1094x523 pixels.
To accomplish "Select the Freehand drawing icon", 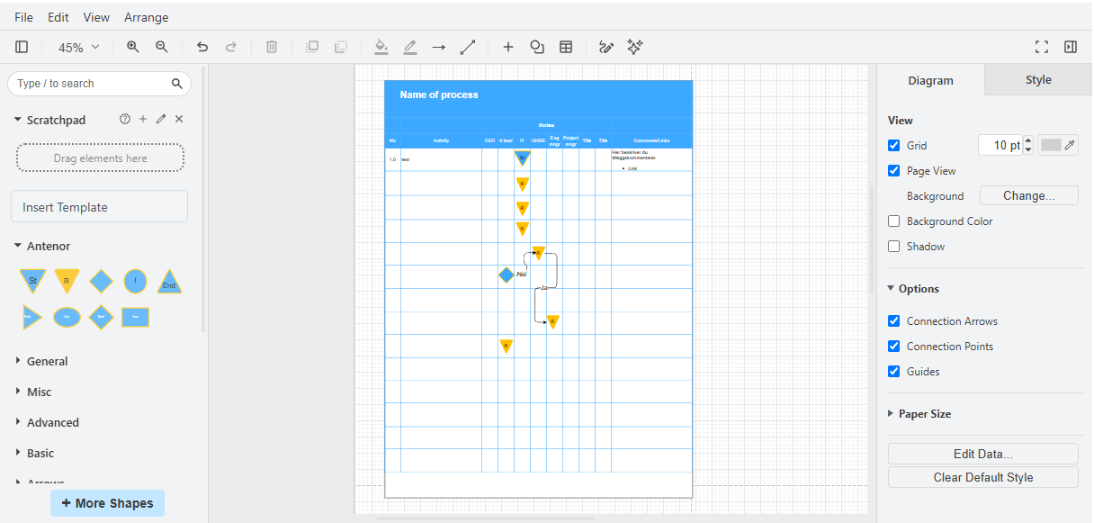I will coord(606,47).
